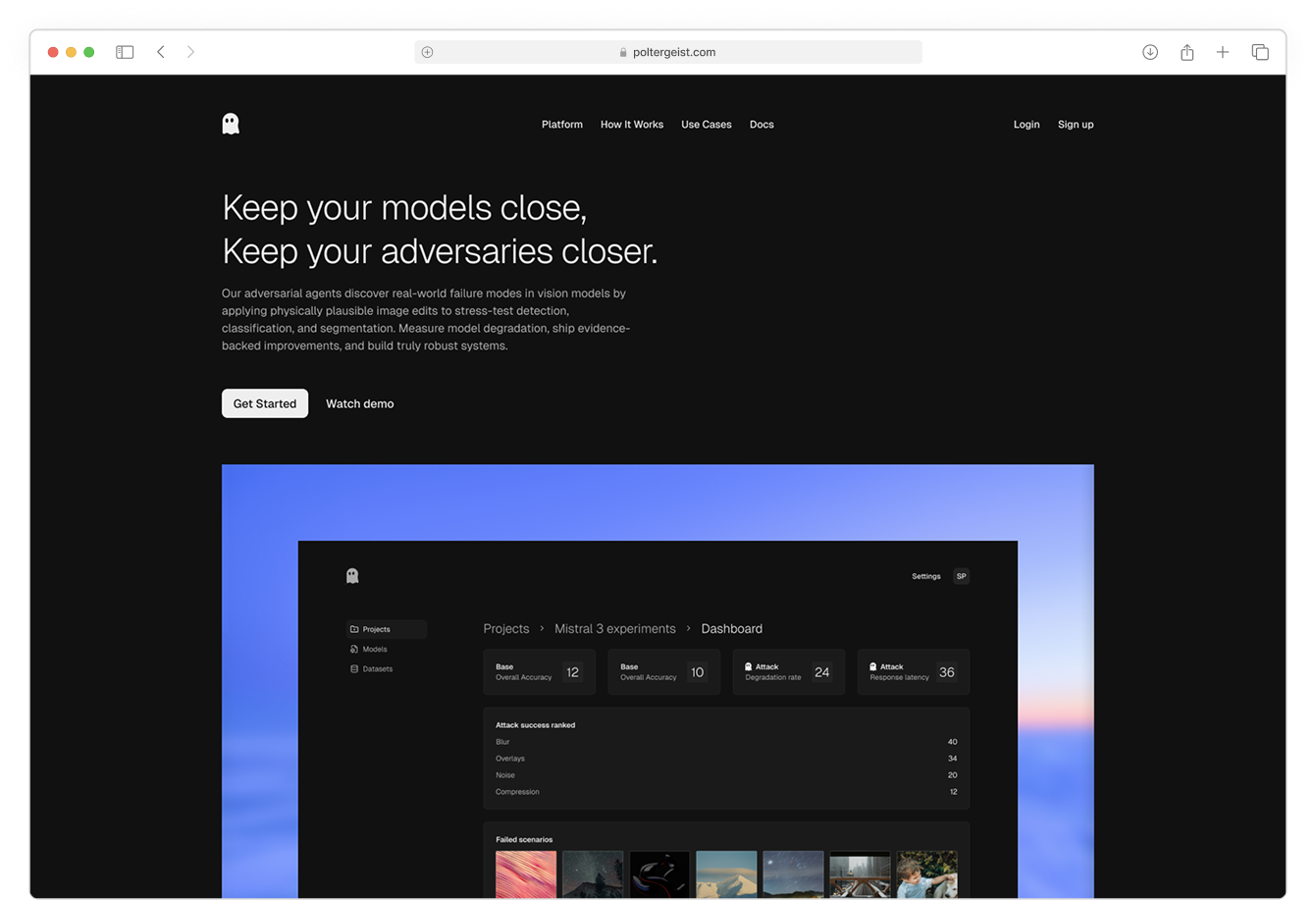Click the snowy mountain failed scenario thumbnail
The width and height of the screenshot is (1316, 900).
[726, 874]
